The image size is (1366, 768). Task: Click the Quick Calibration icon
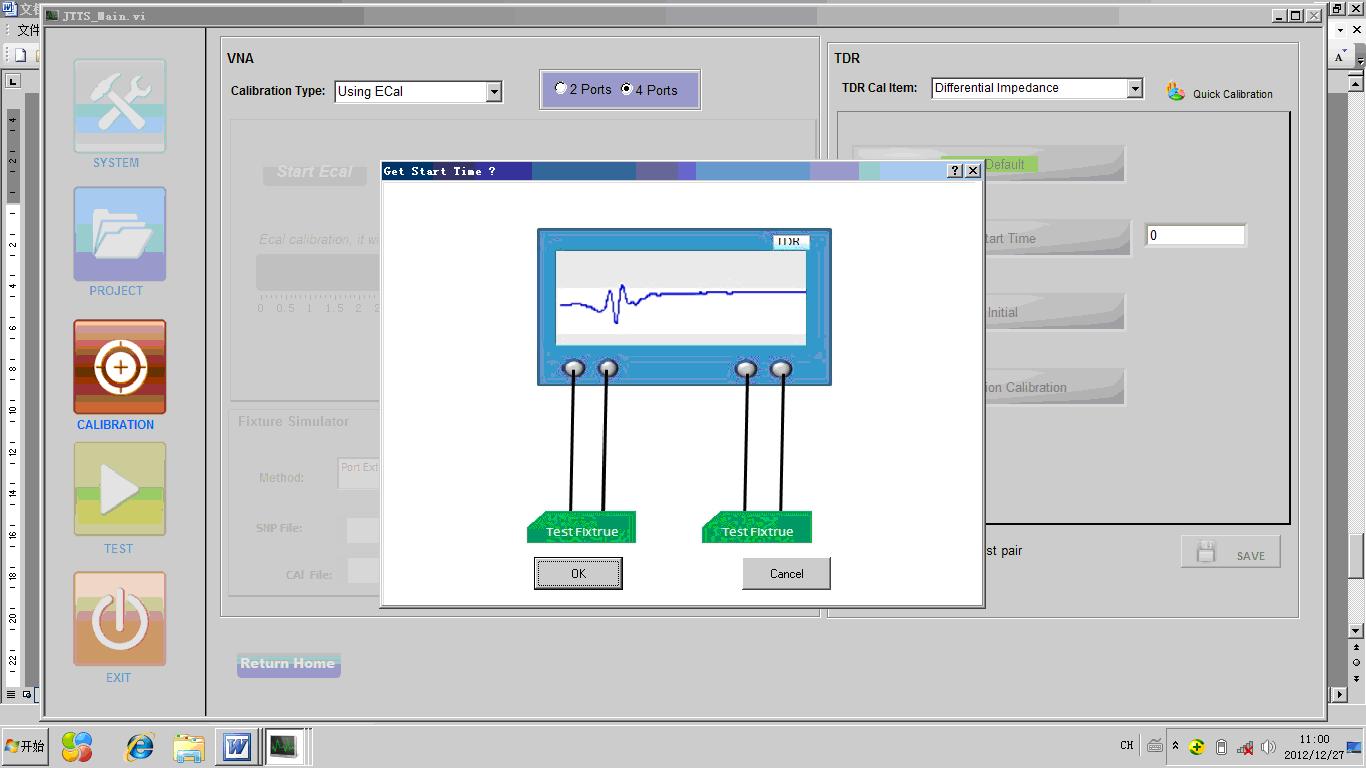click(x=1176, y=92)
